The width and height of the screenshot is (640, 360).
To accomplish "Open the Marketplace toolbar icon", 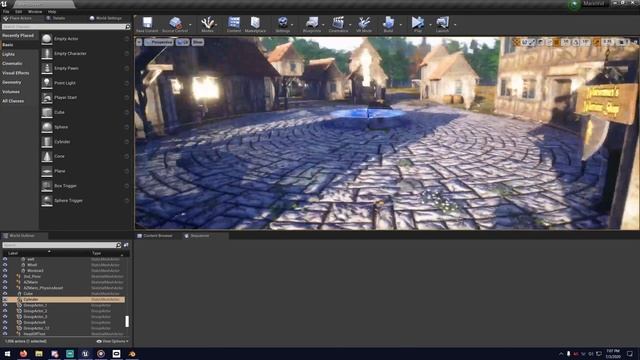I will pyautogui.click(x=255, y=22).
